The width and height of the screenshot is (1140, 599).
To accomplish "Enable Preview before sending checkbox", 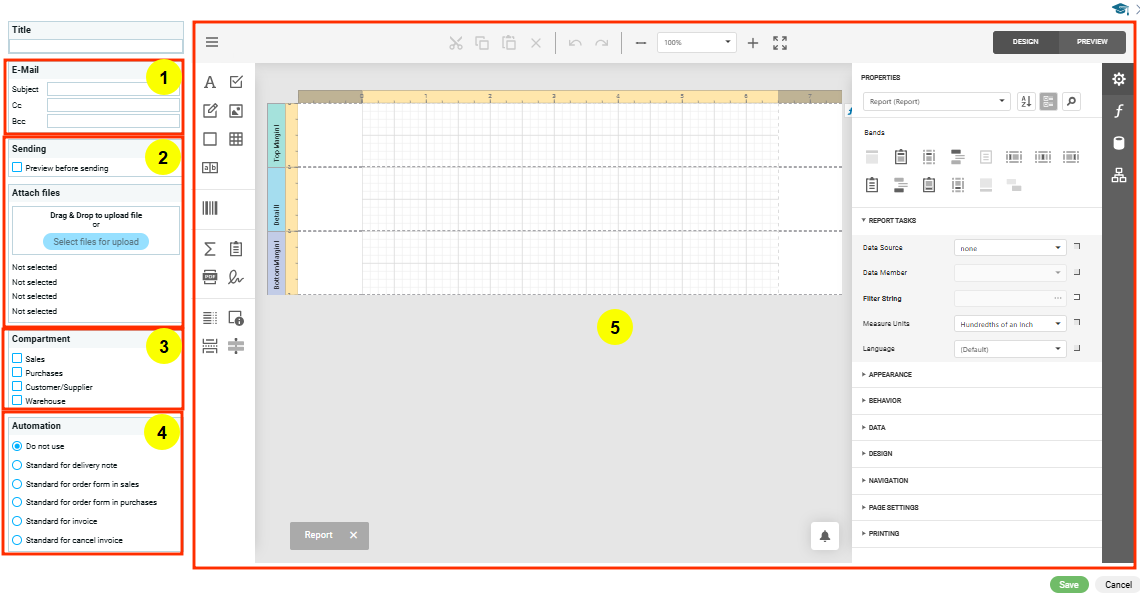I will tap(17, 168).
